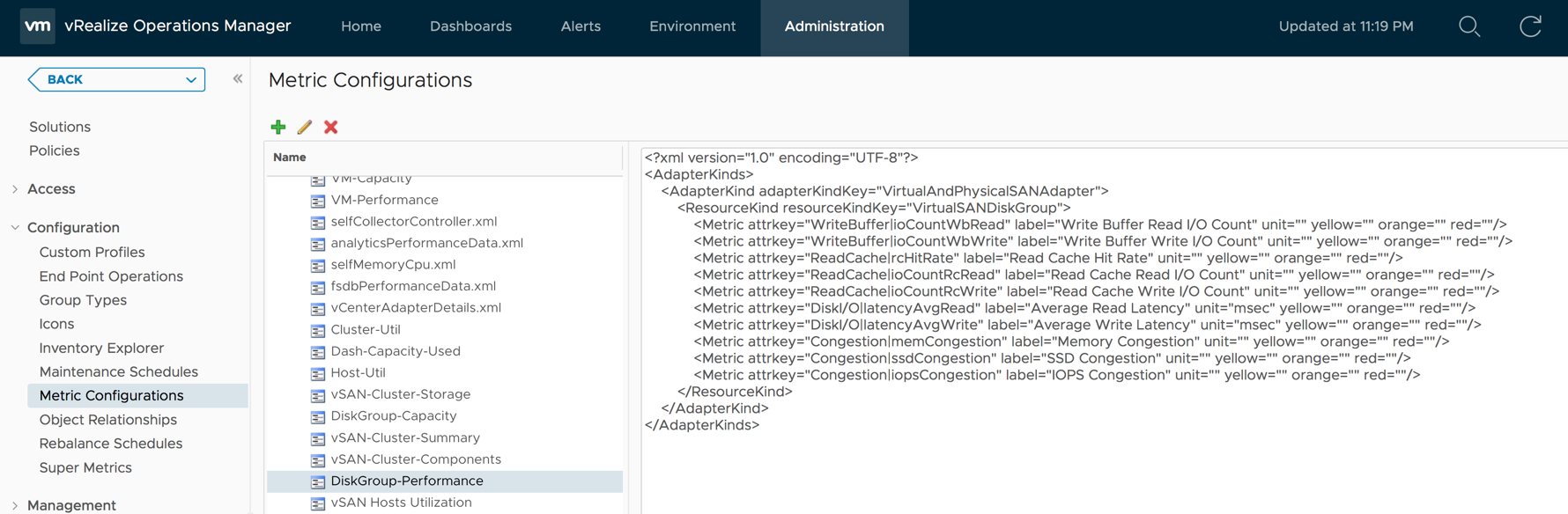Click the file icon next to selfMemoryCpu.xml
Image resolution: width=1568 pixels, height=514 pixels.
pos(318,266)
